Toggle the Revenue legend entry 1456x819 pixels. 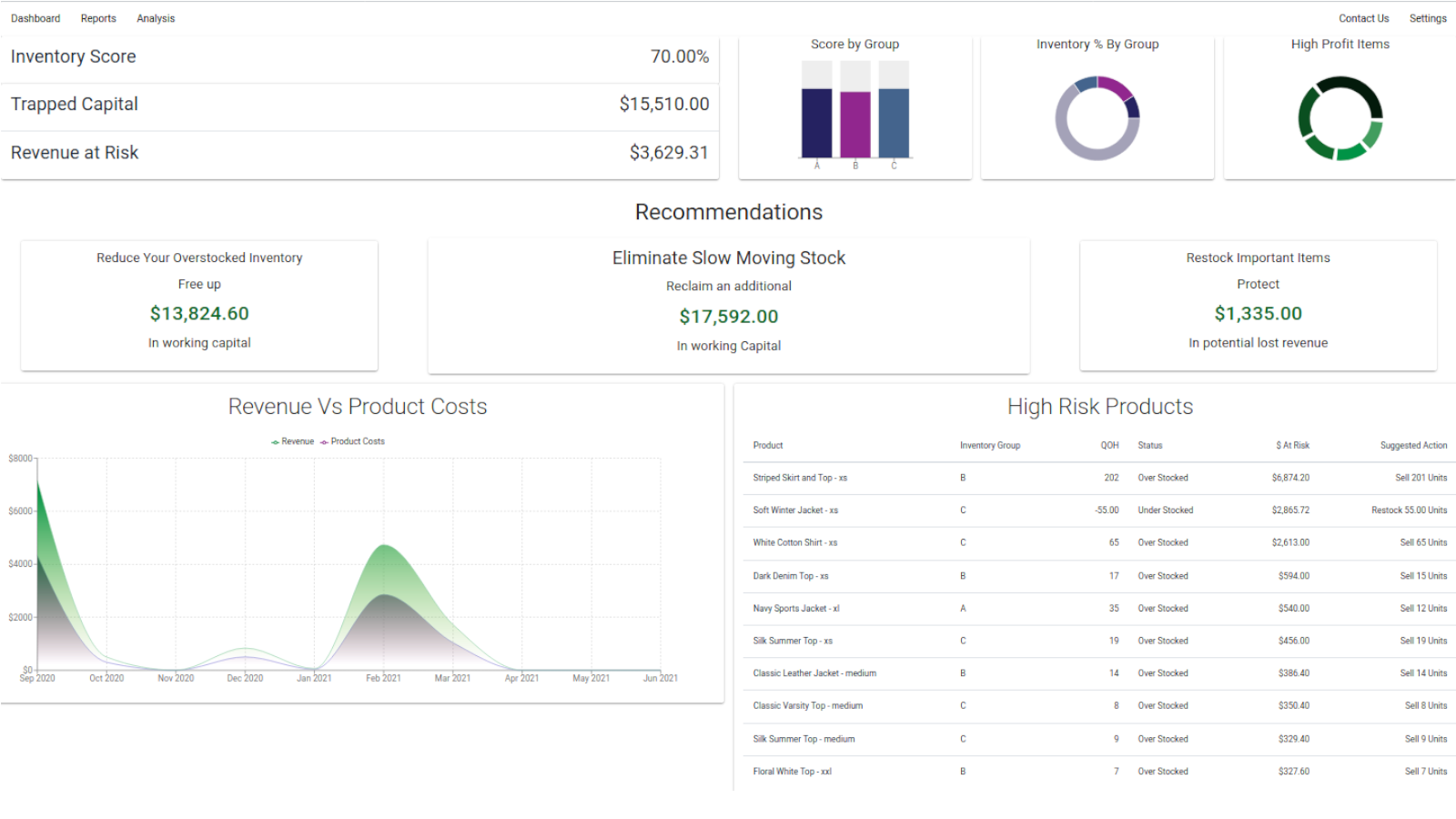(x=292, y=441)
